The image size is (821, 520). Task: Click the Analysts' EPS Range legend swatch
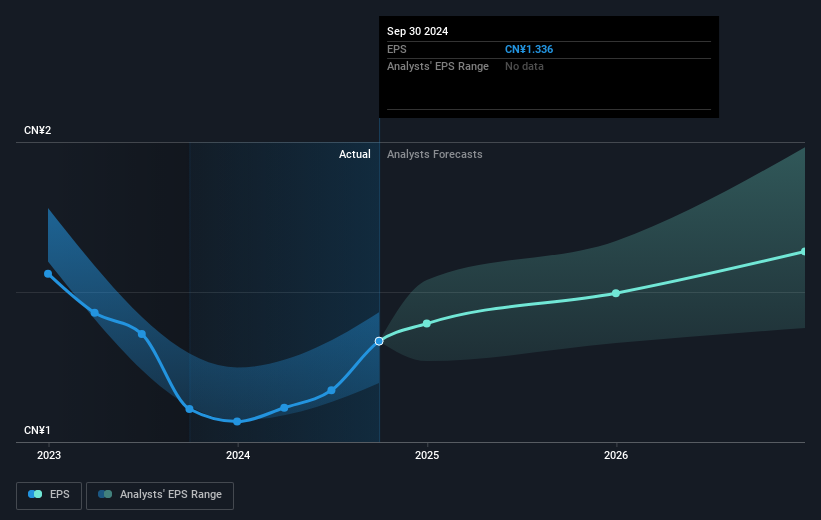coord(105,494)
